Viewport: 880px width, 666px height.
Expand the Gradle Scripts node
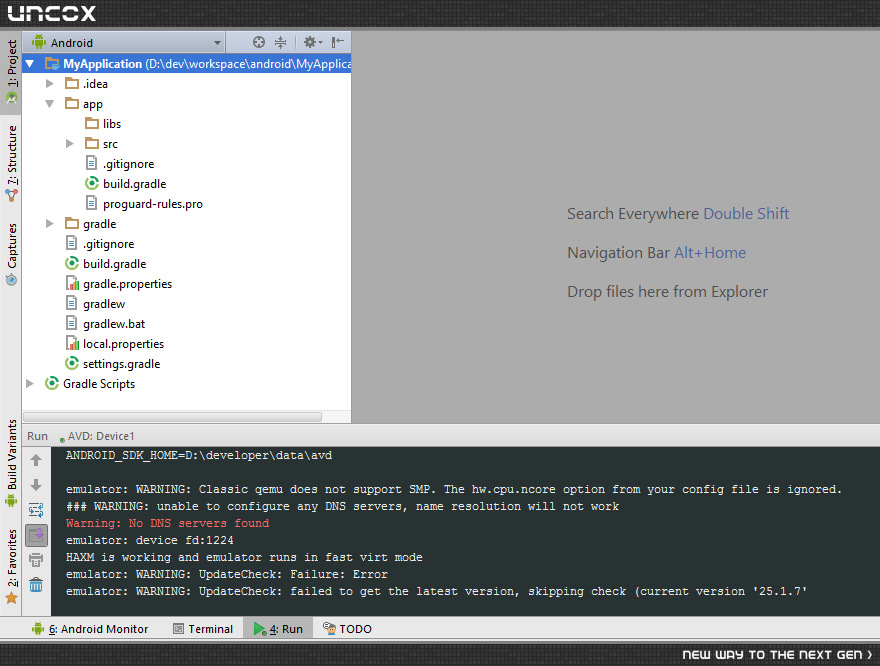coord(30,384)
